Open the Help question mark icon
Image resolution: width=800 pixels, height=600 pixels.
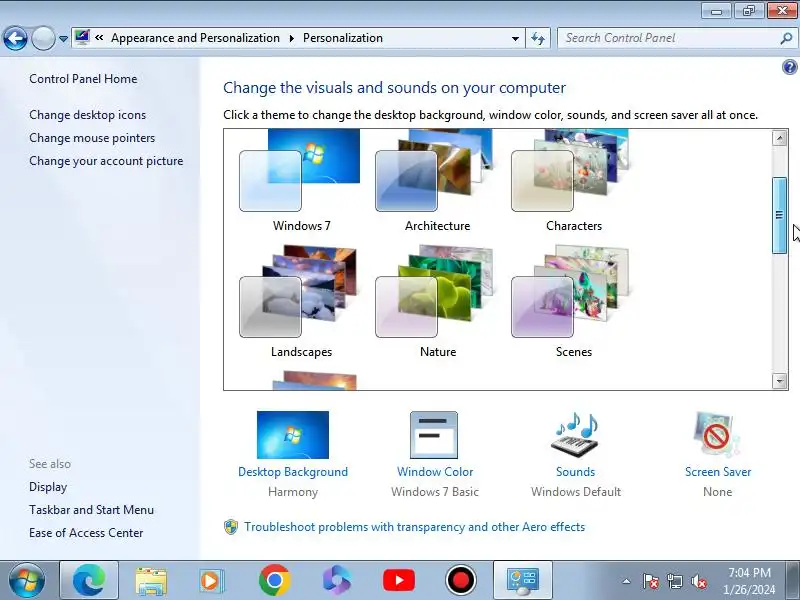click(789, 67)
